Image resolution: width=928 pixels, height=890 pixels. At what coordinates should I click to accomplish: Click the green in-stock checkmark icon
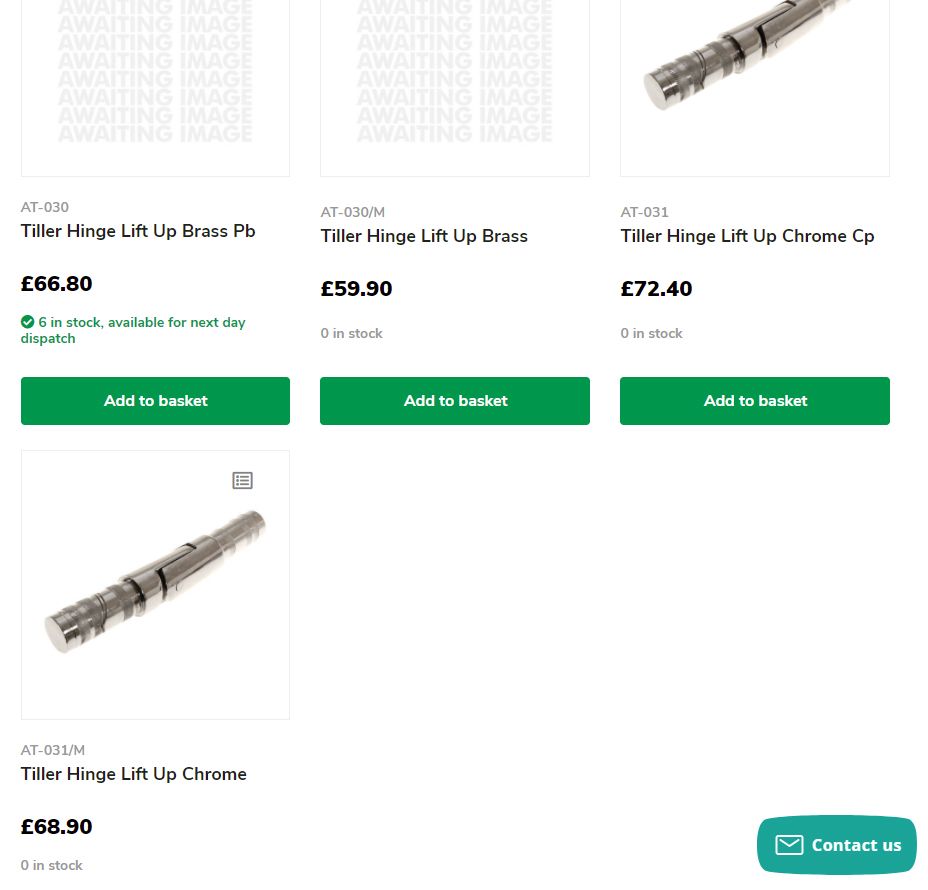pos(27,322)
